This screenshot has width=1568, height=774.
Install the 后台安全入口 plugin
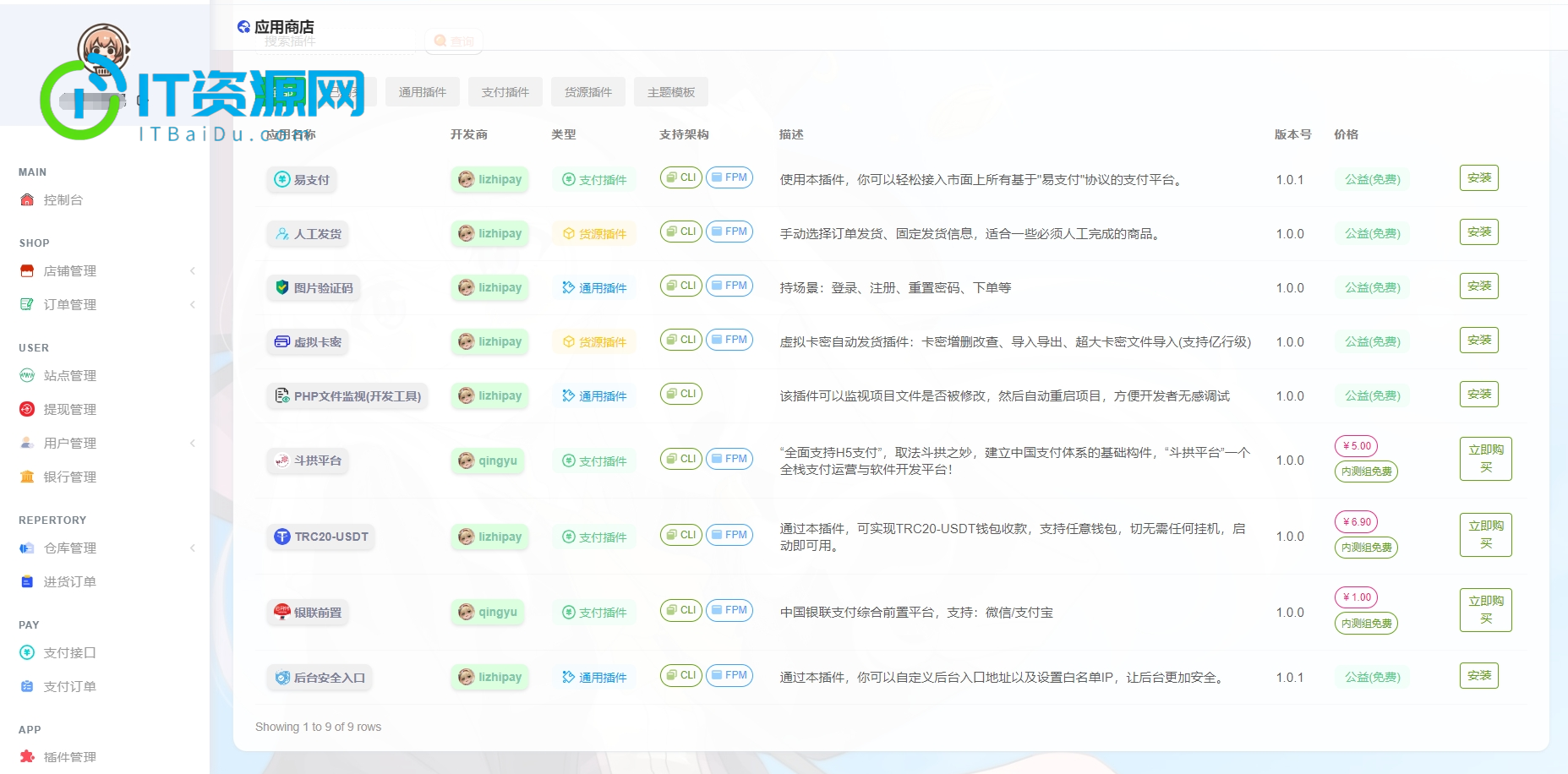coord(1479,676)
